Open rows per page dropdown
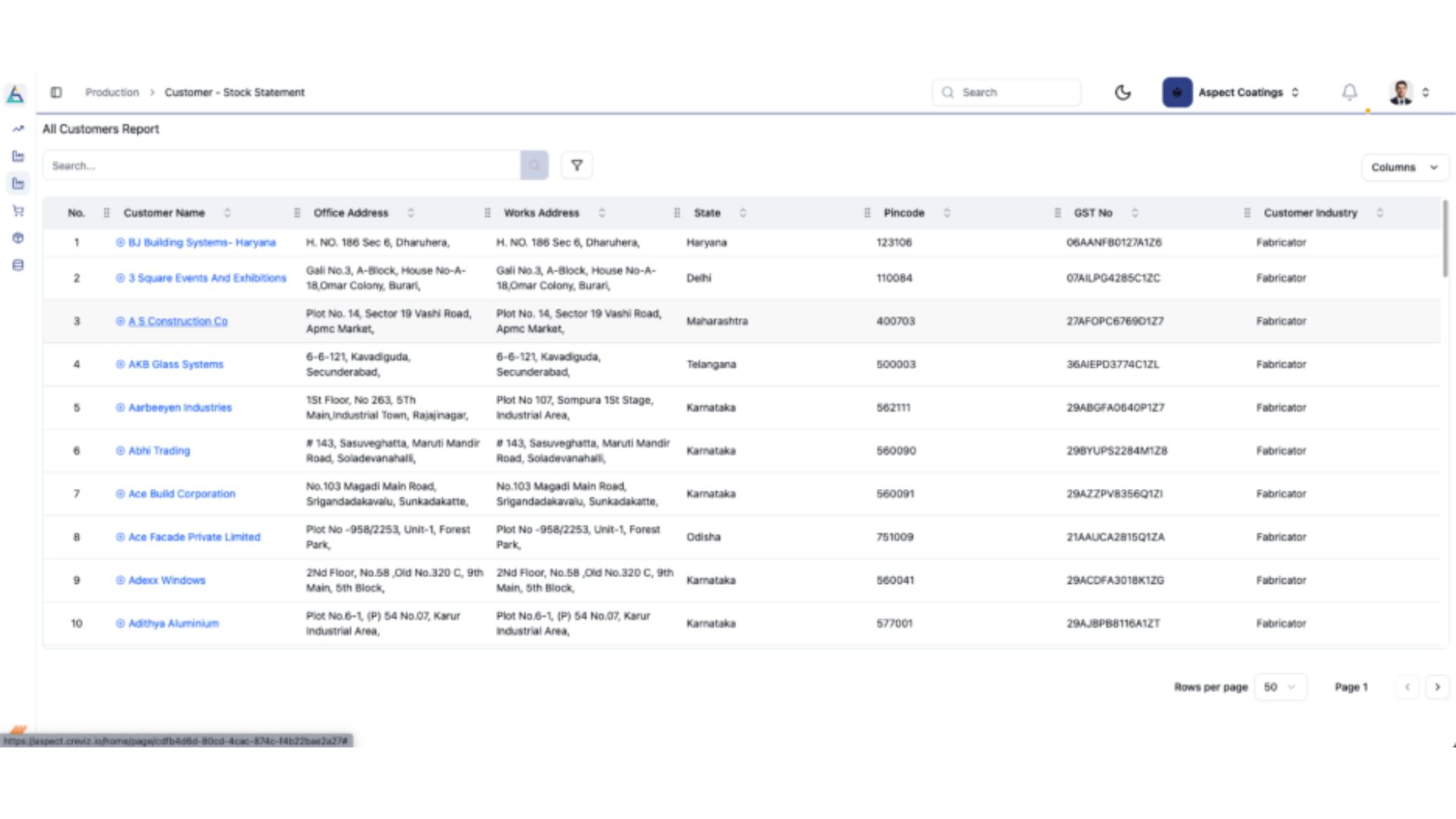 pos(1280,687)
